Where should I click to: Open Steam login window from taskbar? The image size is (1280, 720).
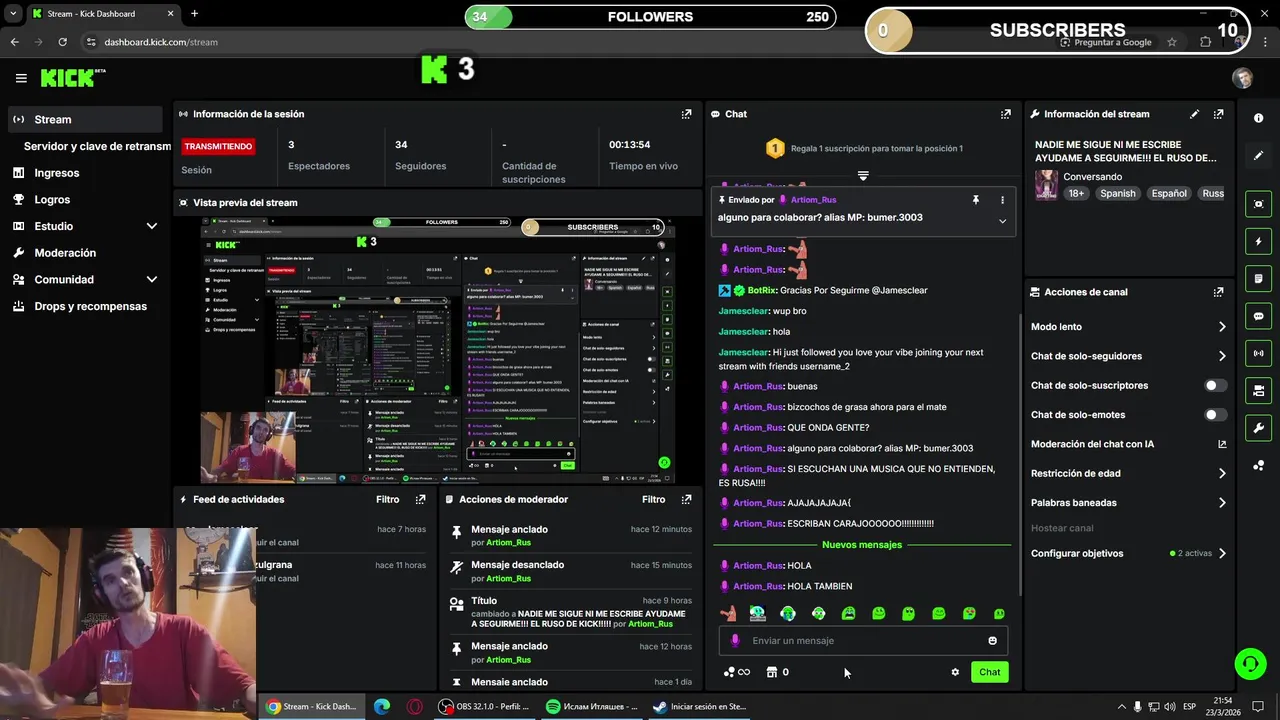(x=700, y=706)
